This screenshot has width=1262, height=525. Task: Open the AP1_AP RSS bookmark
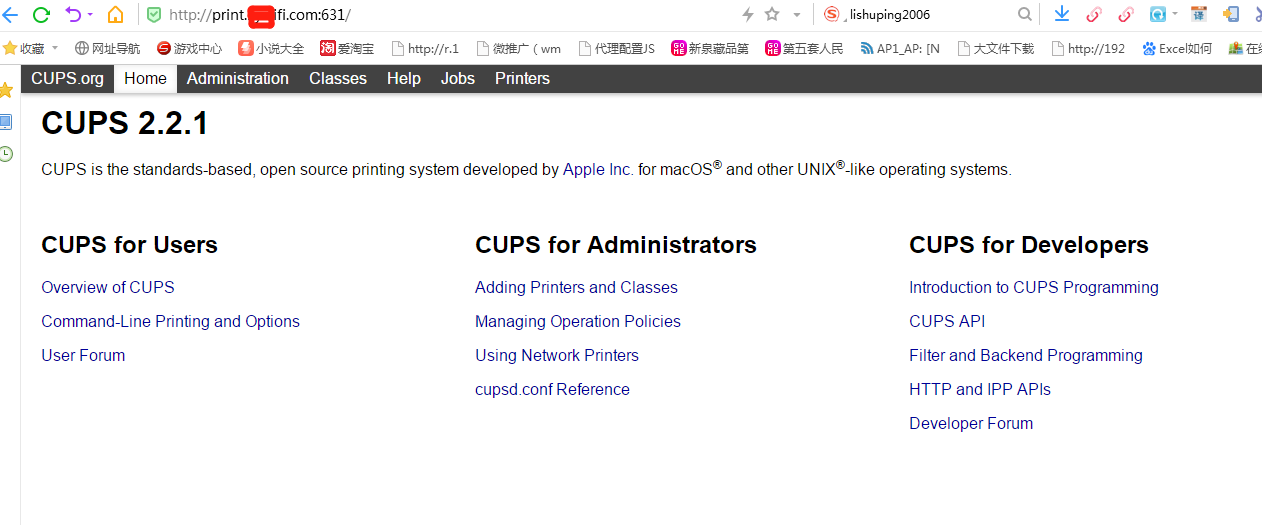[900, 48]
